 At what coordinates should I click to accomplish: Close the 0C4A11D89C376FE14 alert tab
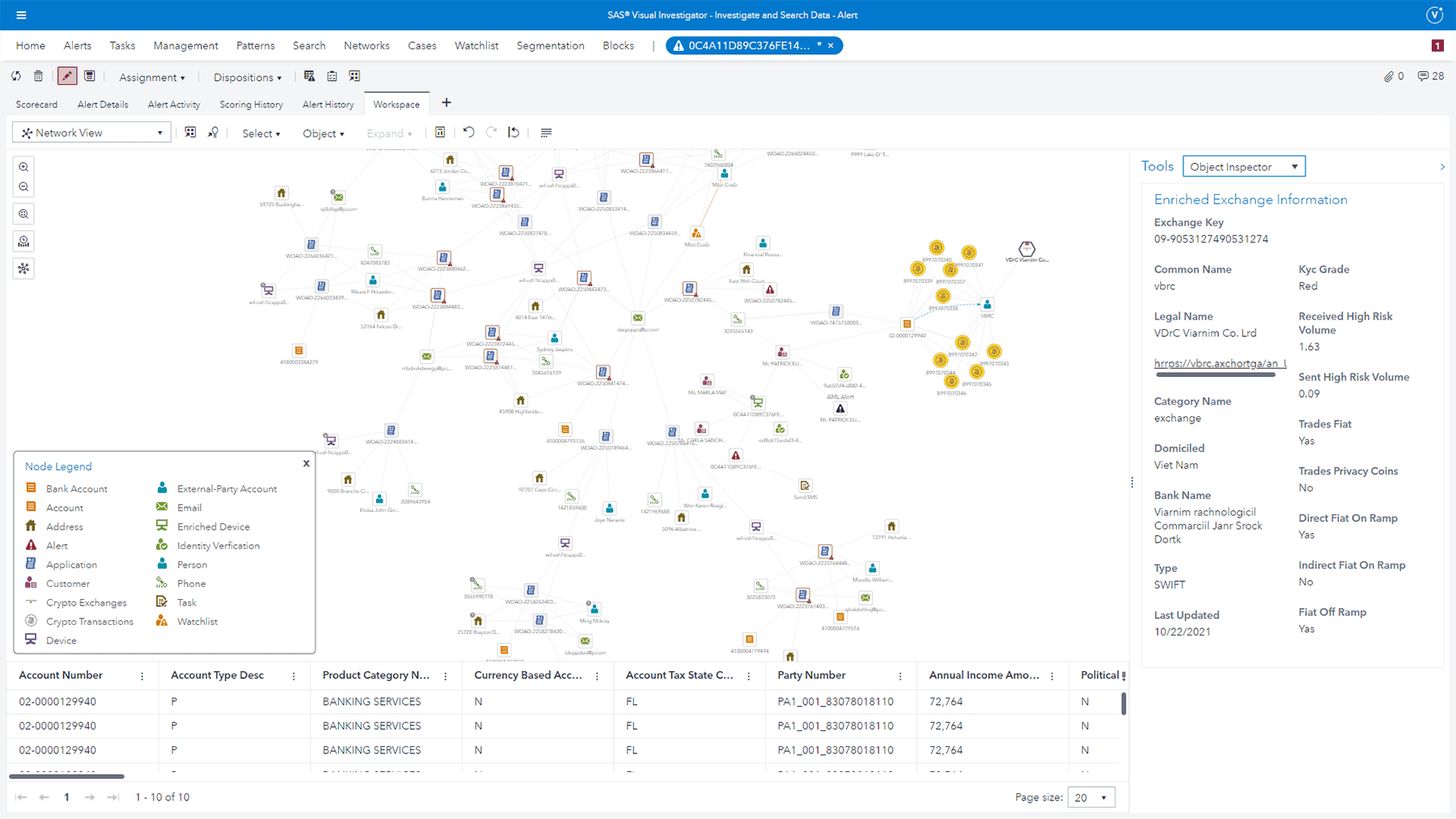tap(831, 45)
